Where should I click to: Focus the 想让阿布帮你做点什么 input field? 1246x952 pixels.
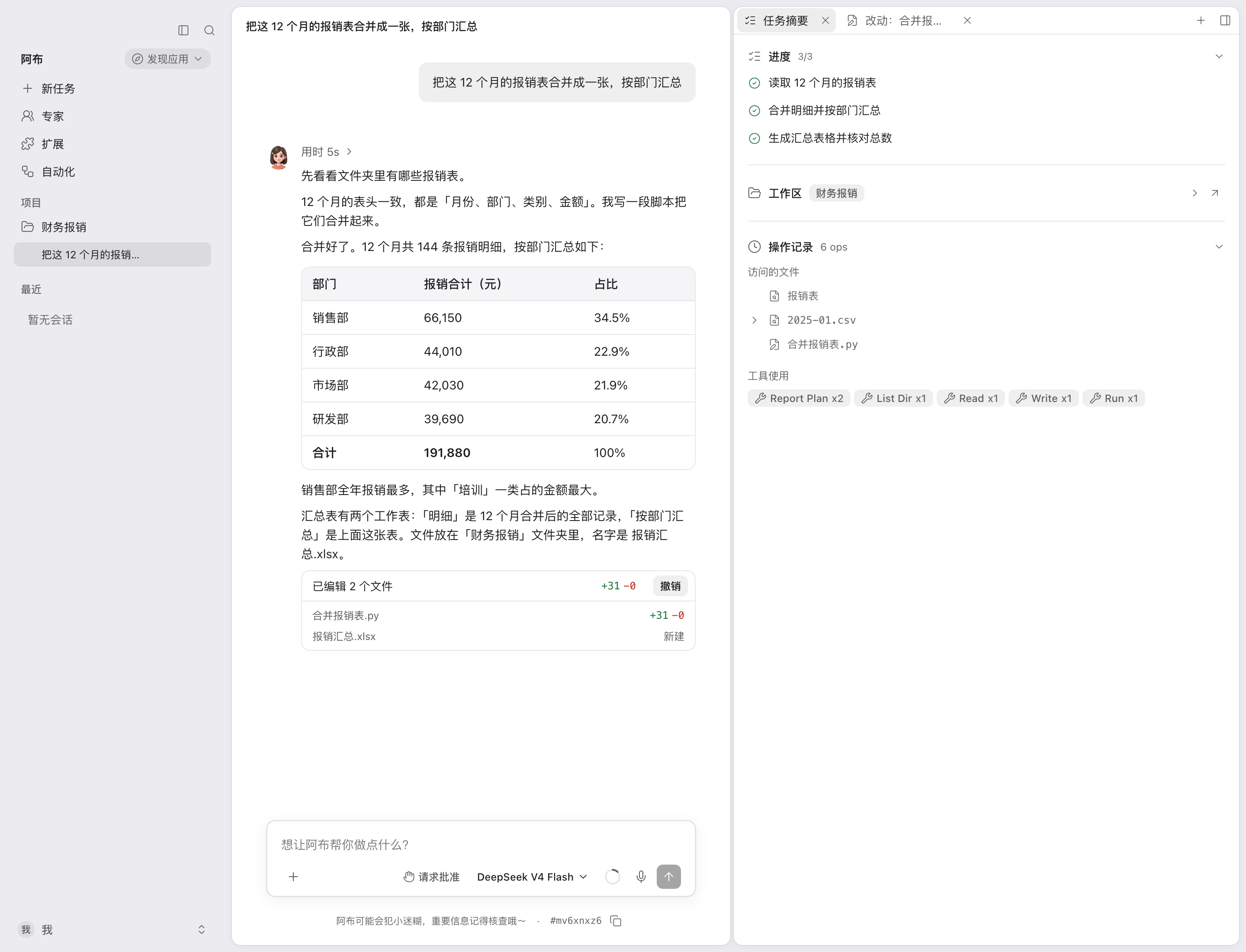point(481,844)
